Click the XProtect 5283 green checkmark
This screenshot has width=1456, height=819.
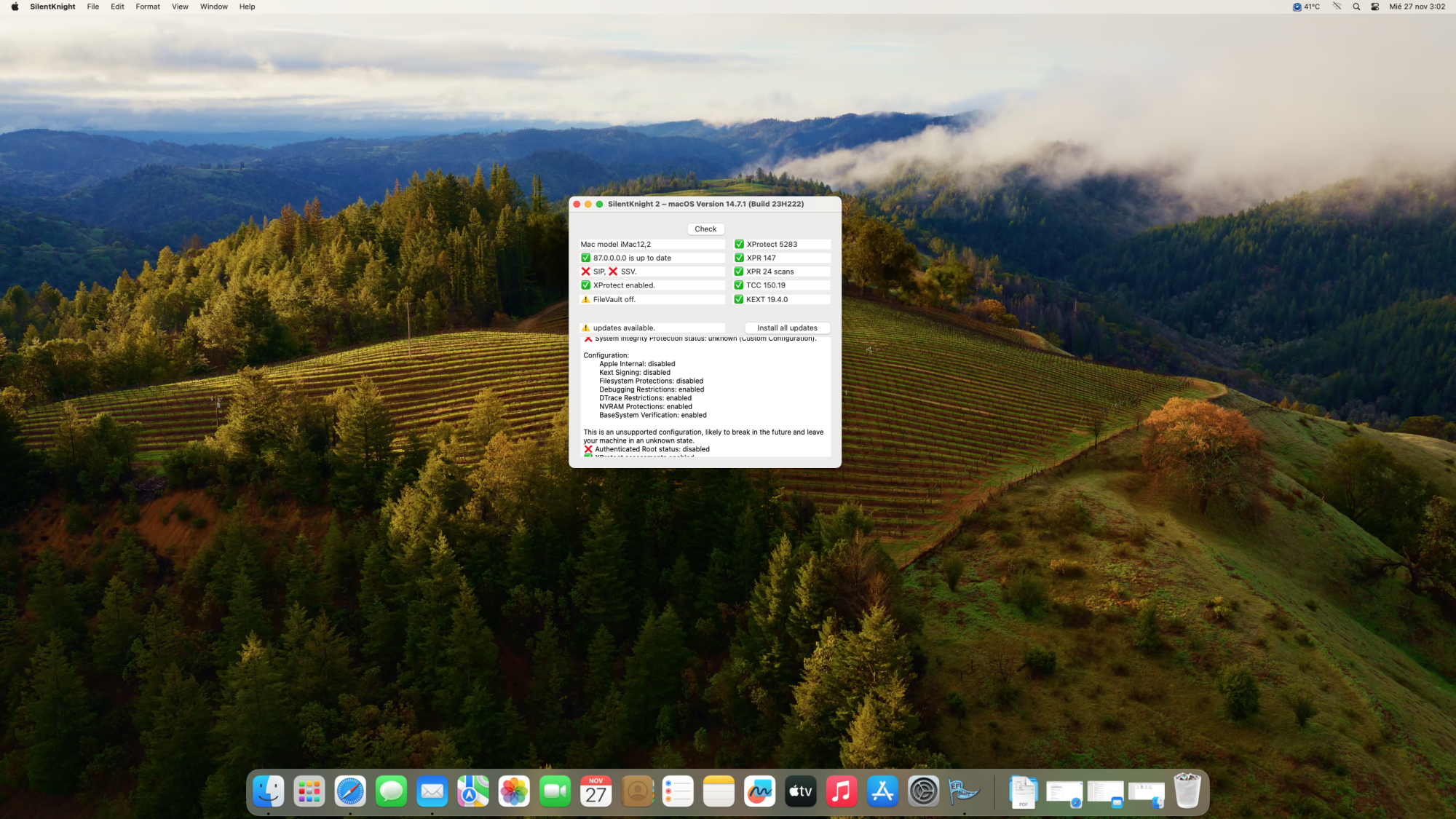pyautogui.click(x=739, y=245)
